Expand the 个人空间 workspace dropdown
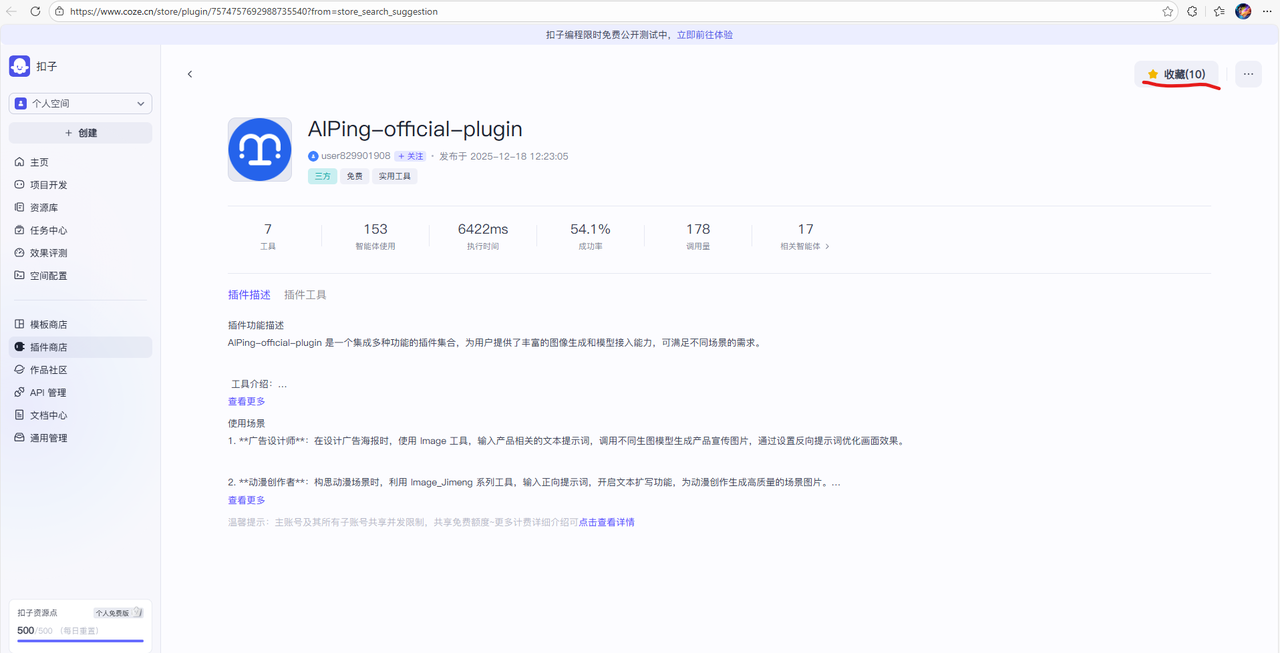 pos(80,103)
